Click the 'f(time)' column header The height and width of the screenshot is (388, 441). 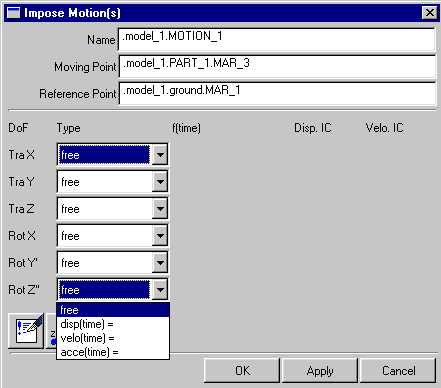(x=186, y=128)
